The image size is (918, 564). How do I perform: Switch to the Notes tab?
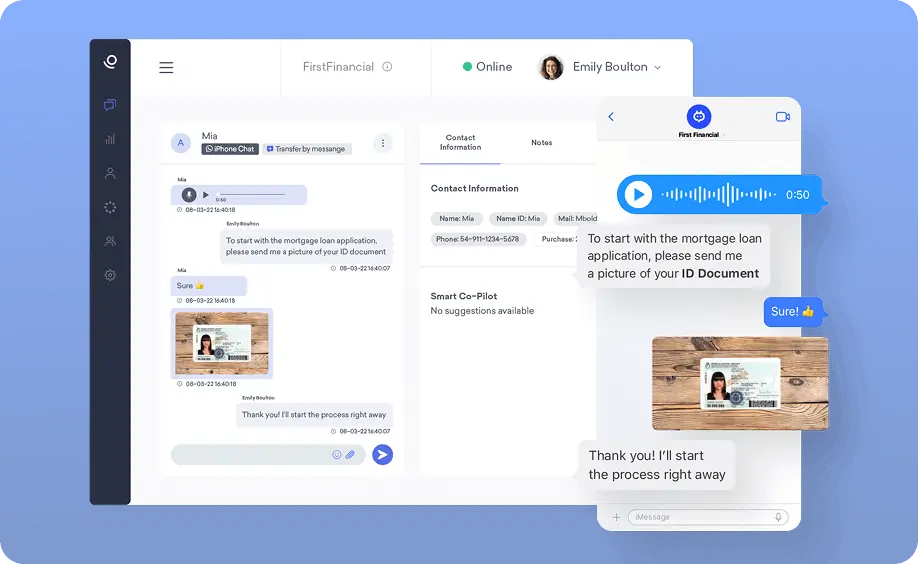point(541,143)
